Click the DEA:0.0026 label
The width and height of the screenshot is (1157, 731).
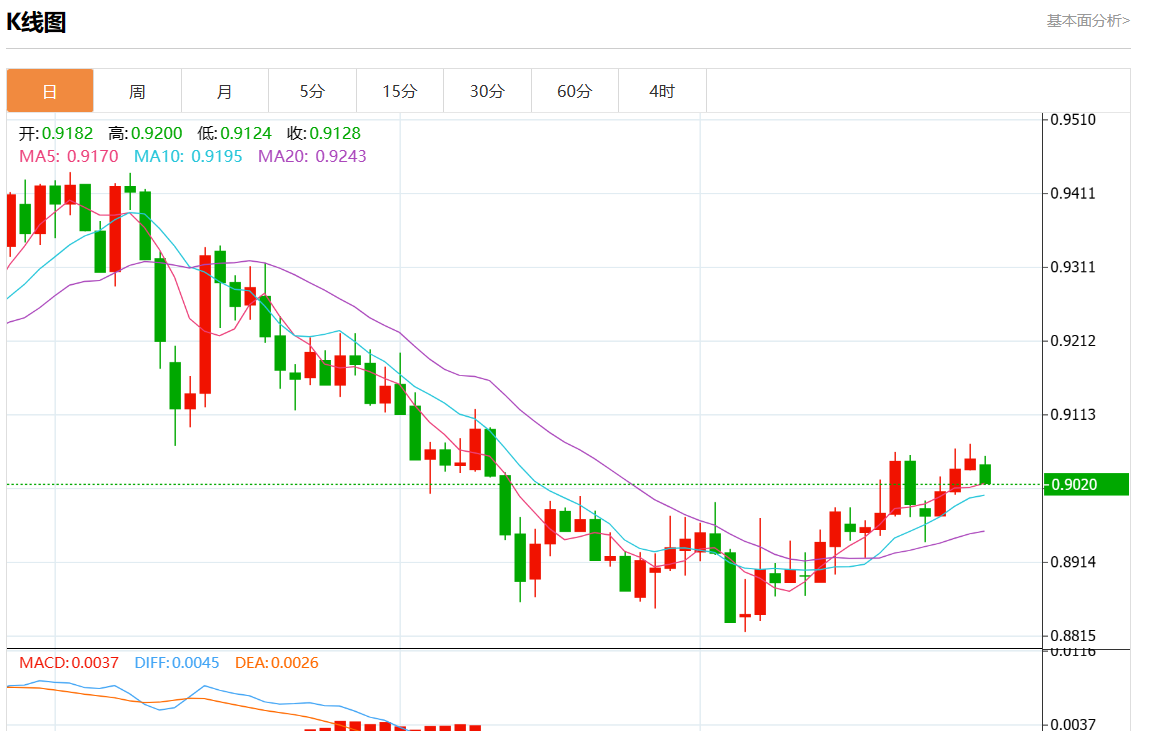tap(277, 662)
